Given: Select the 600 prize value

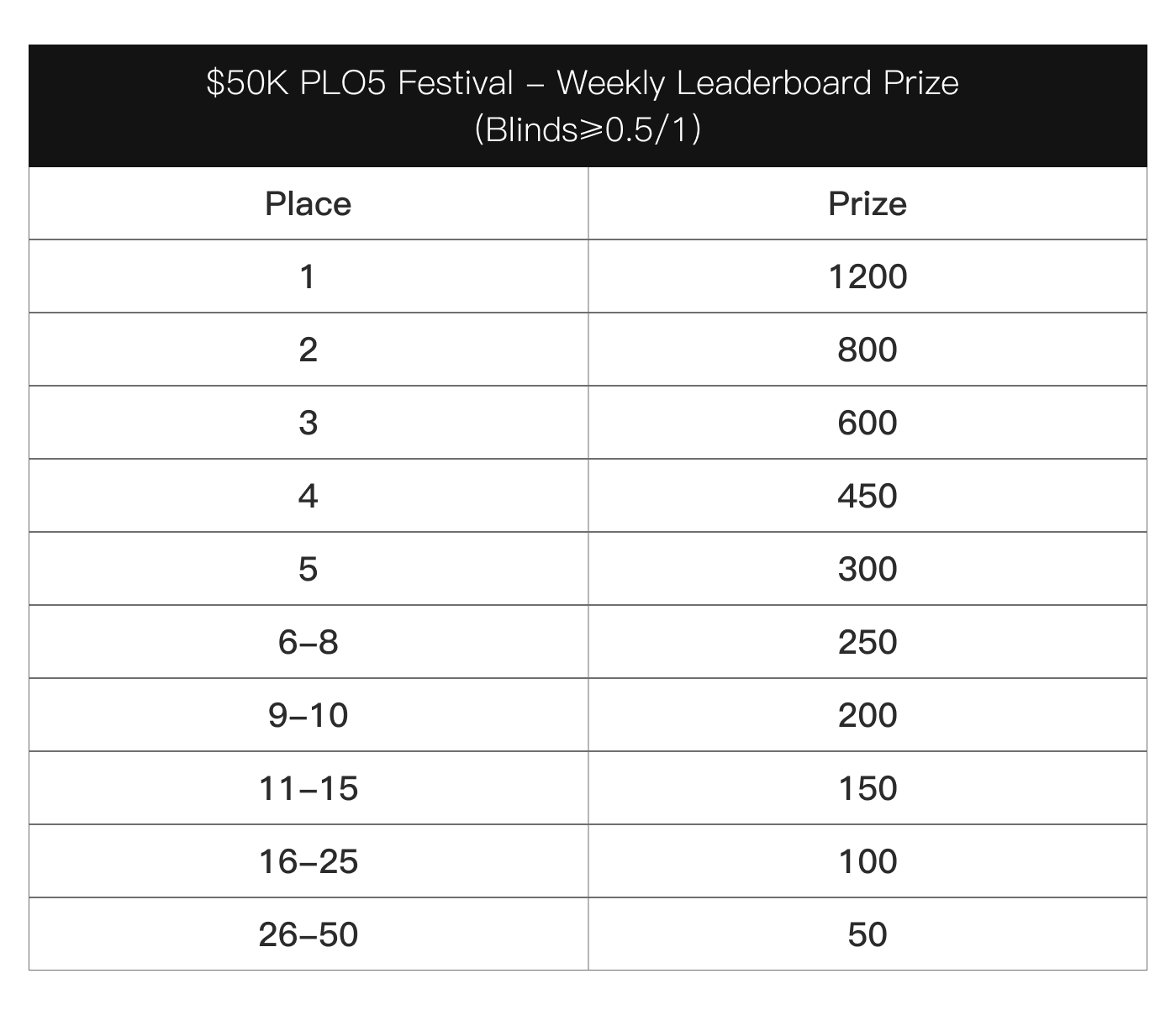Looking at the screenshot, I should (867, 423).
